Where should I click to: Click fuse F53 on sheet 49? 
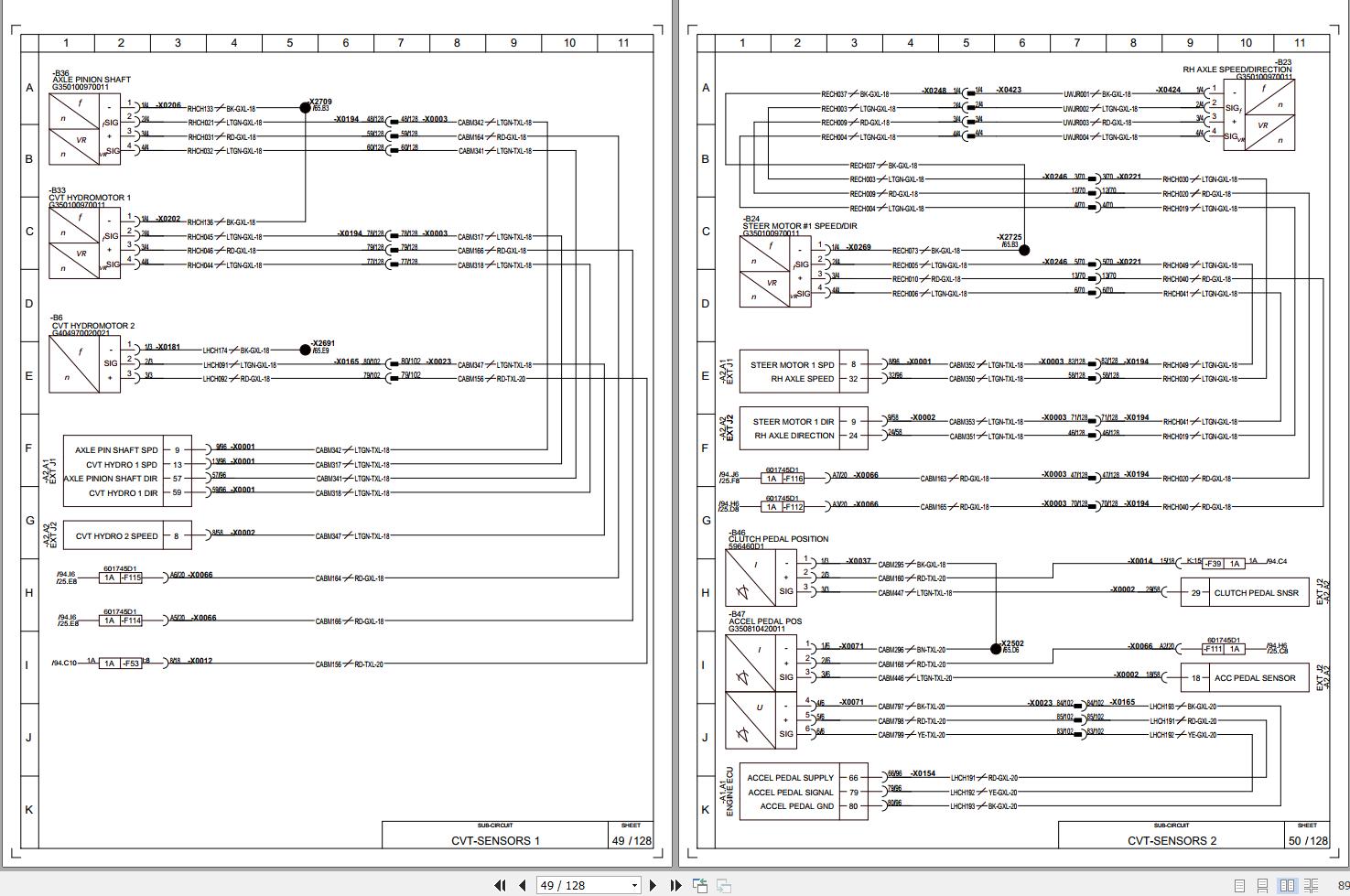(x=121, y=664)
